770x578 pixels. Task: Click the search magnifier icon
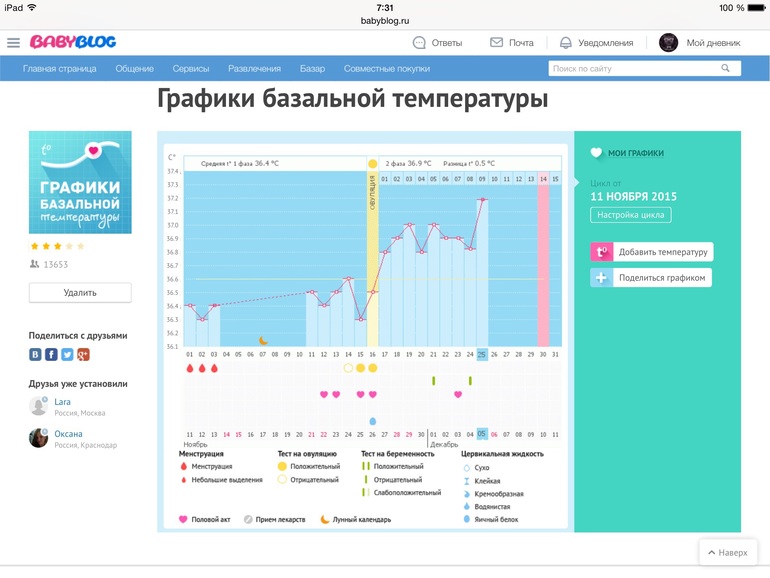(x=726, y=69)
